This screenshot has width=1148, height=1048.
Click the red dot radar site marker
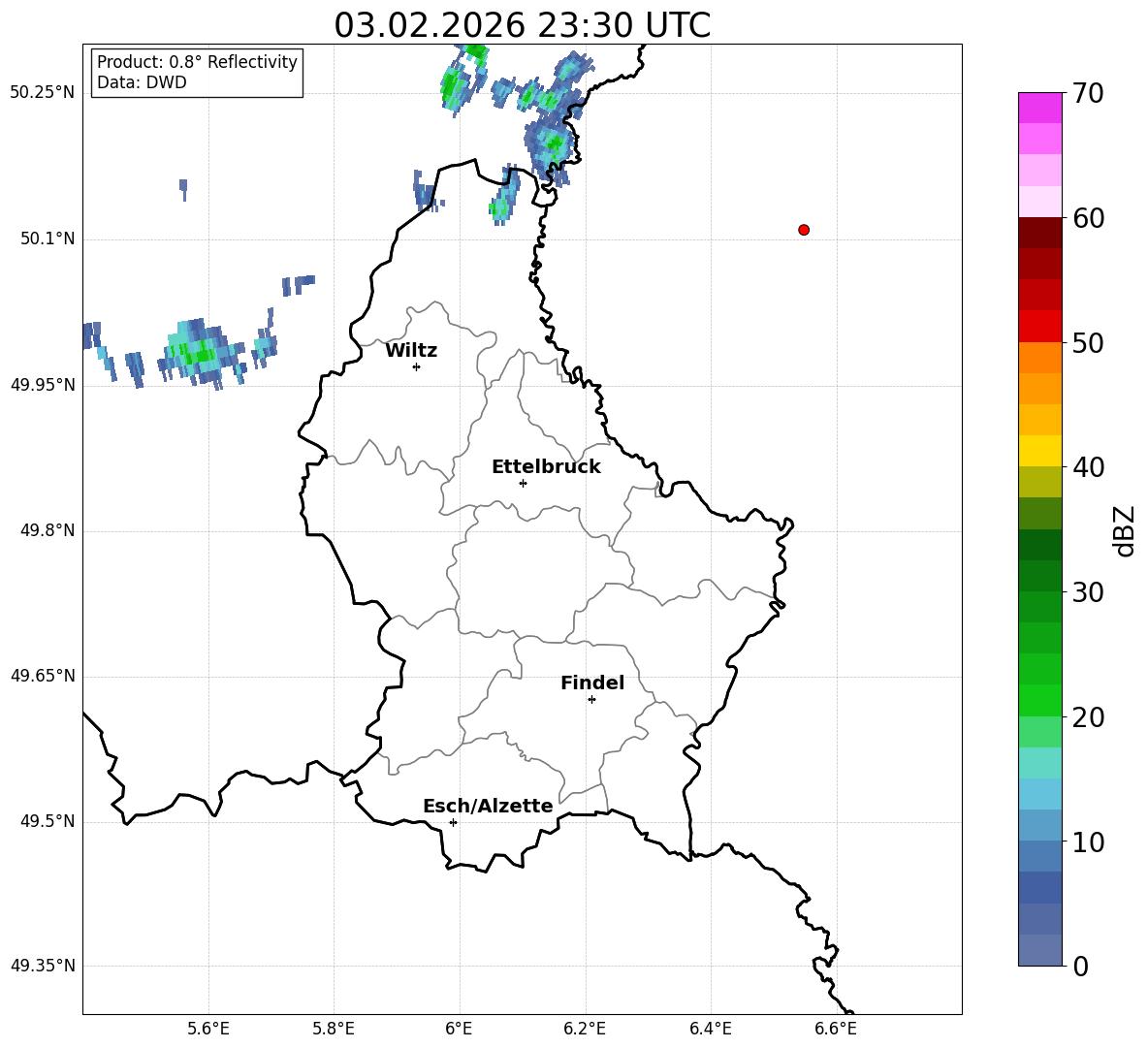click(x=803, y=230)
